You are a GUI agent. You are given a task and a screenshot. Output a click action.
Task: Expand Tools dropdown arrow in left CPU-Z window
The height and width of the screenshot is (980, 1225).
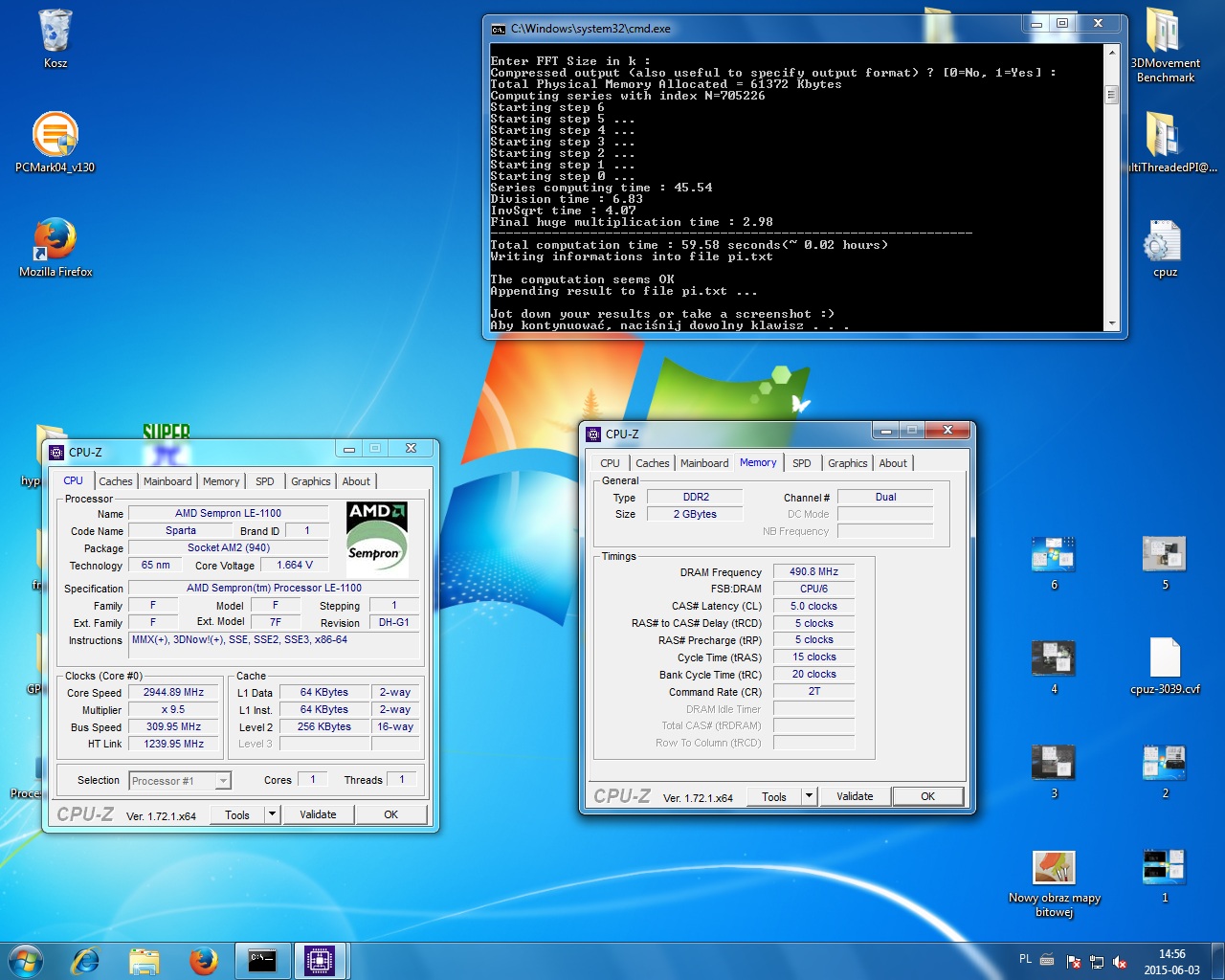coord(273,815)
